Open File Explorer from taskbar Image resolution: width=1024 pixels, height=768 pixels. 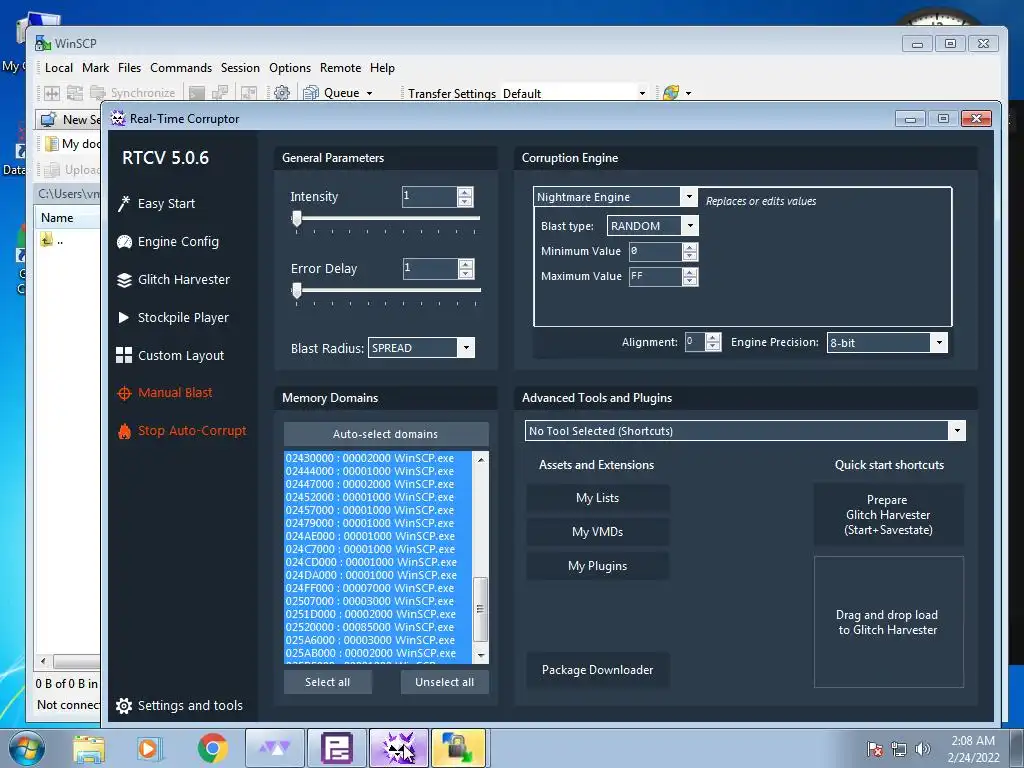point(89,748)
